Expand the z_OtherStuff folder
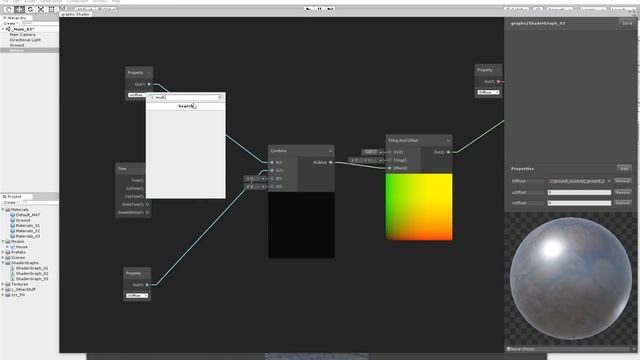The width and height of the screenshot is (640, 360). [3, 289]
